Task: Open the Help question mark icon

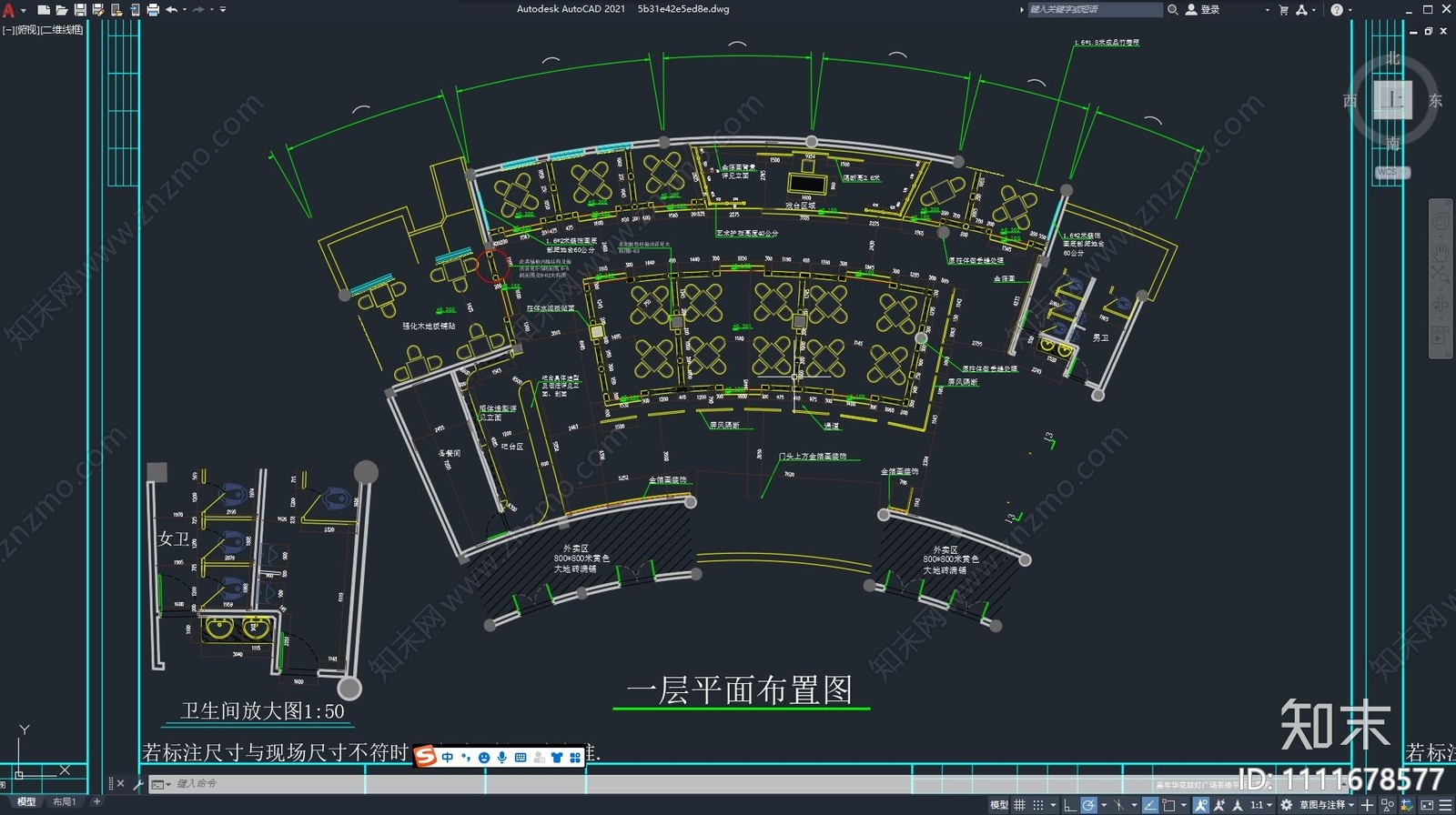Action: coord(1336,9)
